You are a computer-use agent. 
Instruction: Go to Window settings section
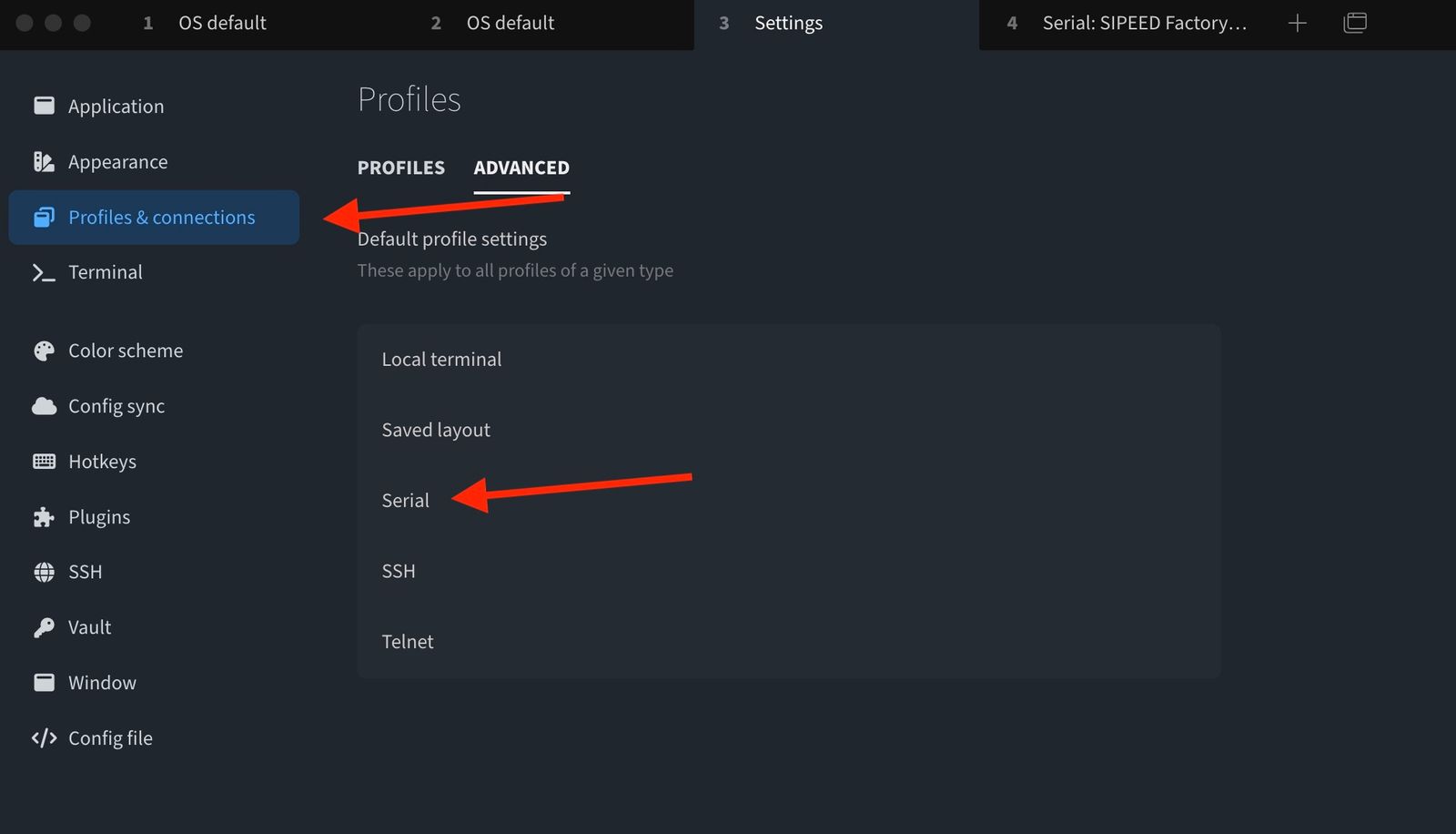tap(102, 683)
